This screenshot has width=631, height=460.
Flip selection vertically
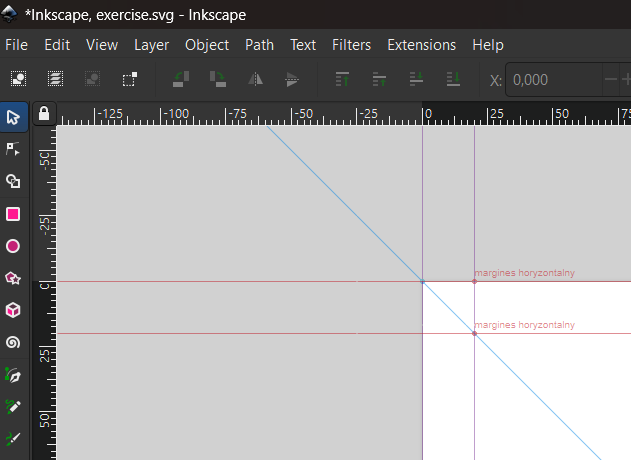click(x=292, y=79)
